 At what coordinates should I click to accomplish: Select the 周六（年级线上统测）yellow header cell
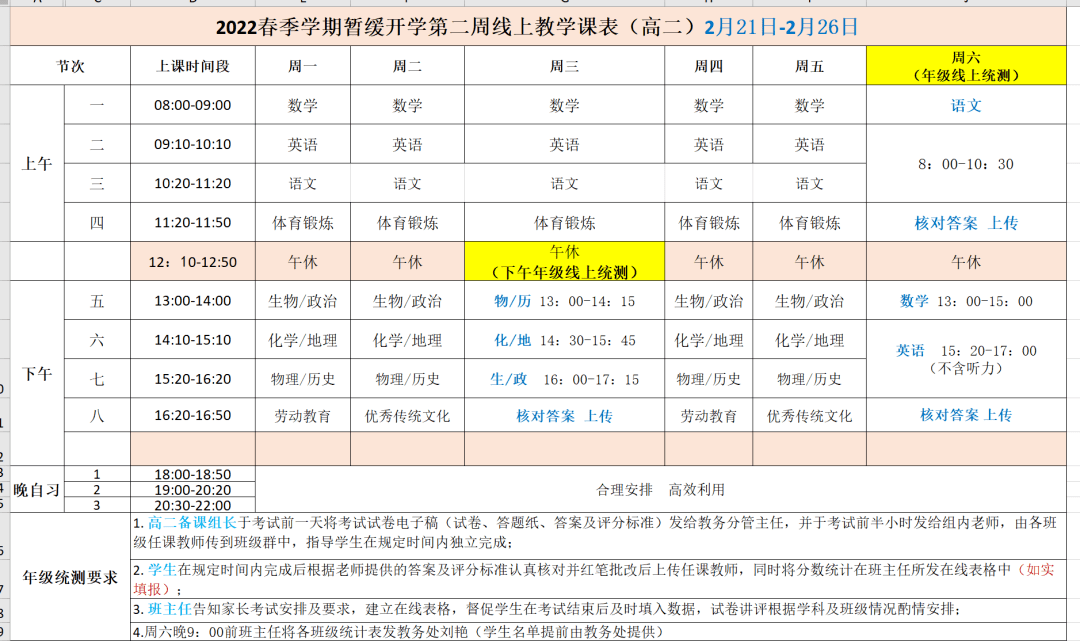pyautogui.click(x=964, y=63)
